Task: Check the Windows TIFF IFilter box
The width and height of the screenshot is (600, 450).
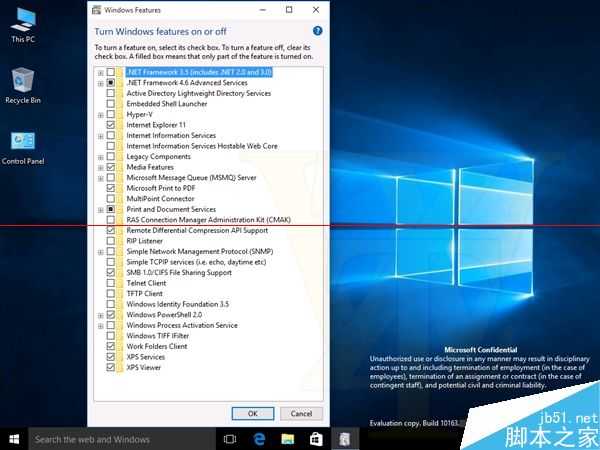Action: click(x=111, y=336)
